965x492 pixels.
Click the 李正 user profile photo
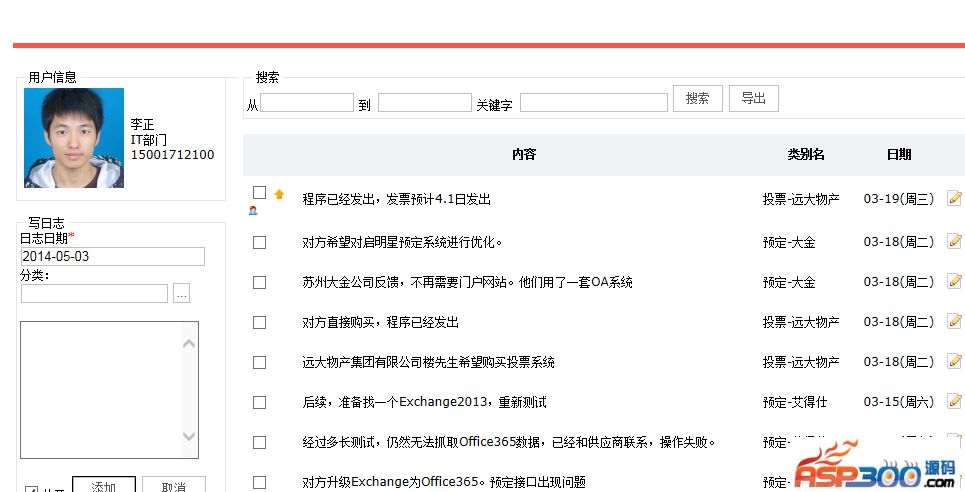74,138
